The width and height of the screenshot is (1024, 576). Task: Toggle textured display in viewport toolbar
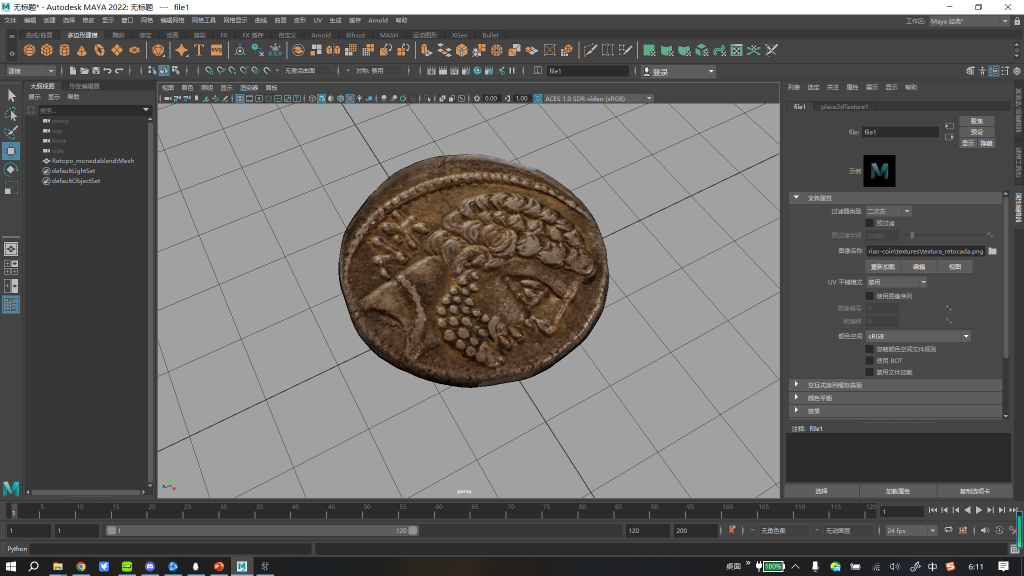(349, 99)
